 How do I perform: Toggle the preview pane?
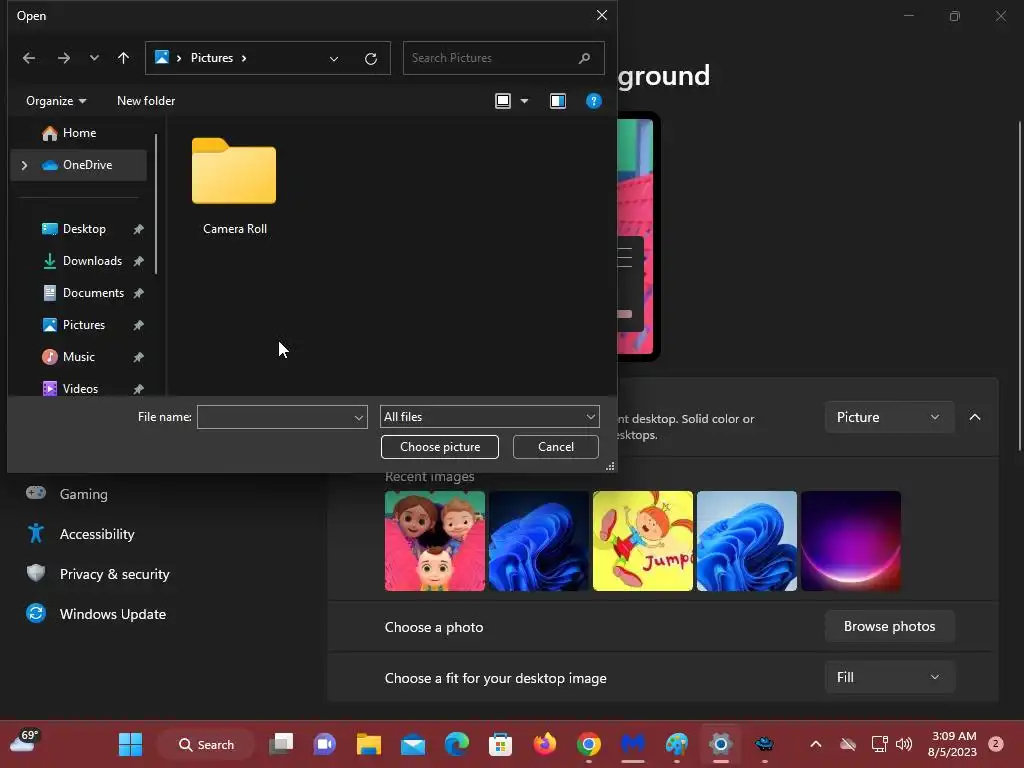click(558, 101)
